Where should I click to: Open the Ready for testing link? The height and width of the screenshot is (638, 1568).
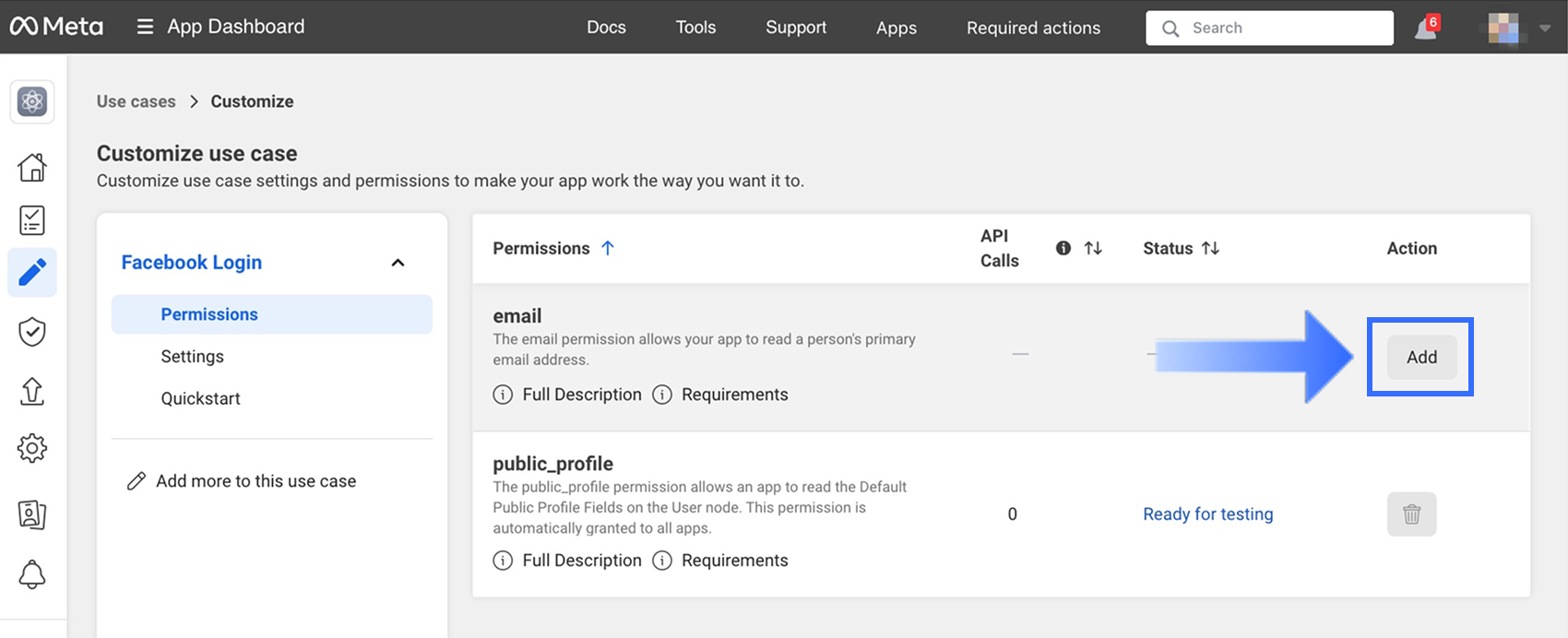coord(1207,514)
